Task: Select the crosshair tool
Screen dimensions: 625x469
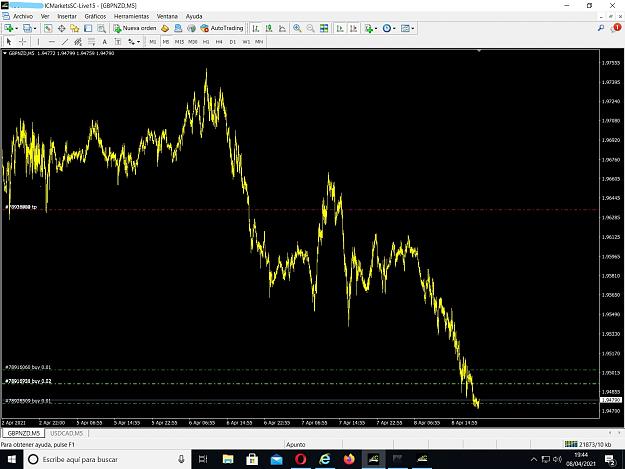Action: pyautogui.click(x=22, y=41)
